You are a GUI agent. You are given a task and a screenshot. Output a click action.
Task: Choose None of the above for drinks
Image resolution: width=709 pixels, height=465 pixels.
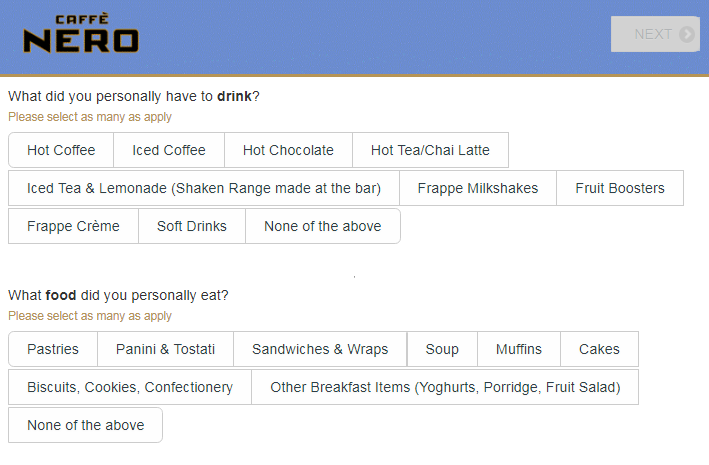click(x=322, y=226)
